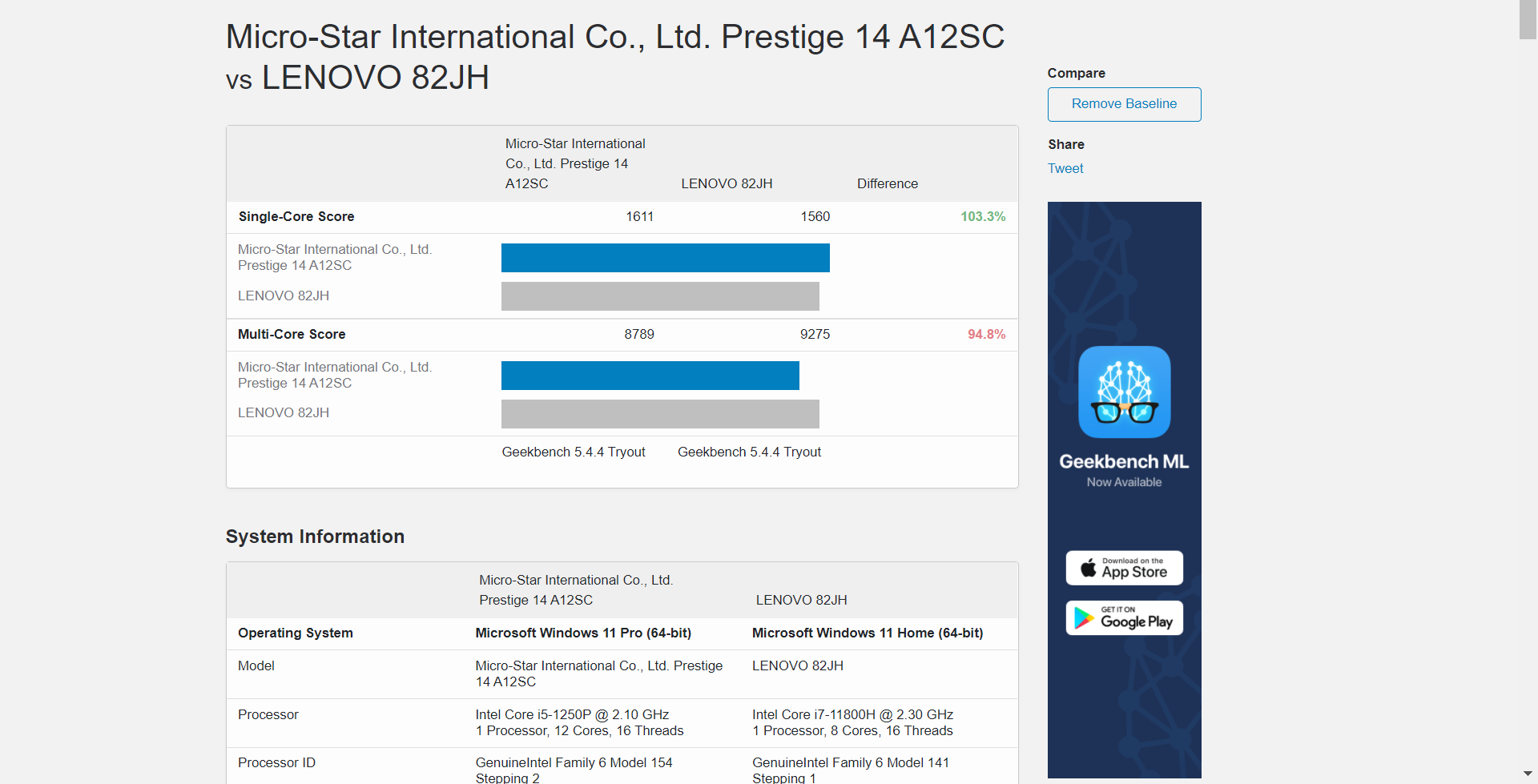
Task: Click Microsoft Windows 11 Po (64-bit) cell
Action: 583,633
